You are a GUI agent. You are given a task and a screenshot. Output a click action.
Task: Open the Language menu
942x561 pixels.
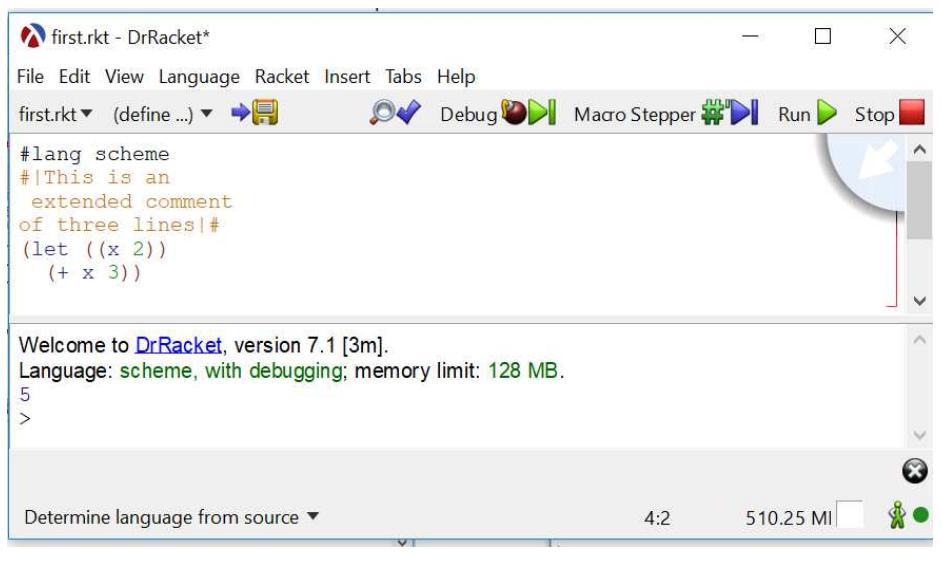199,77
